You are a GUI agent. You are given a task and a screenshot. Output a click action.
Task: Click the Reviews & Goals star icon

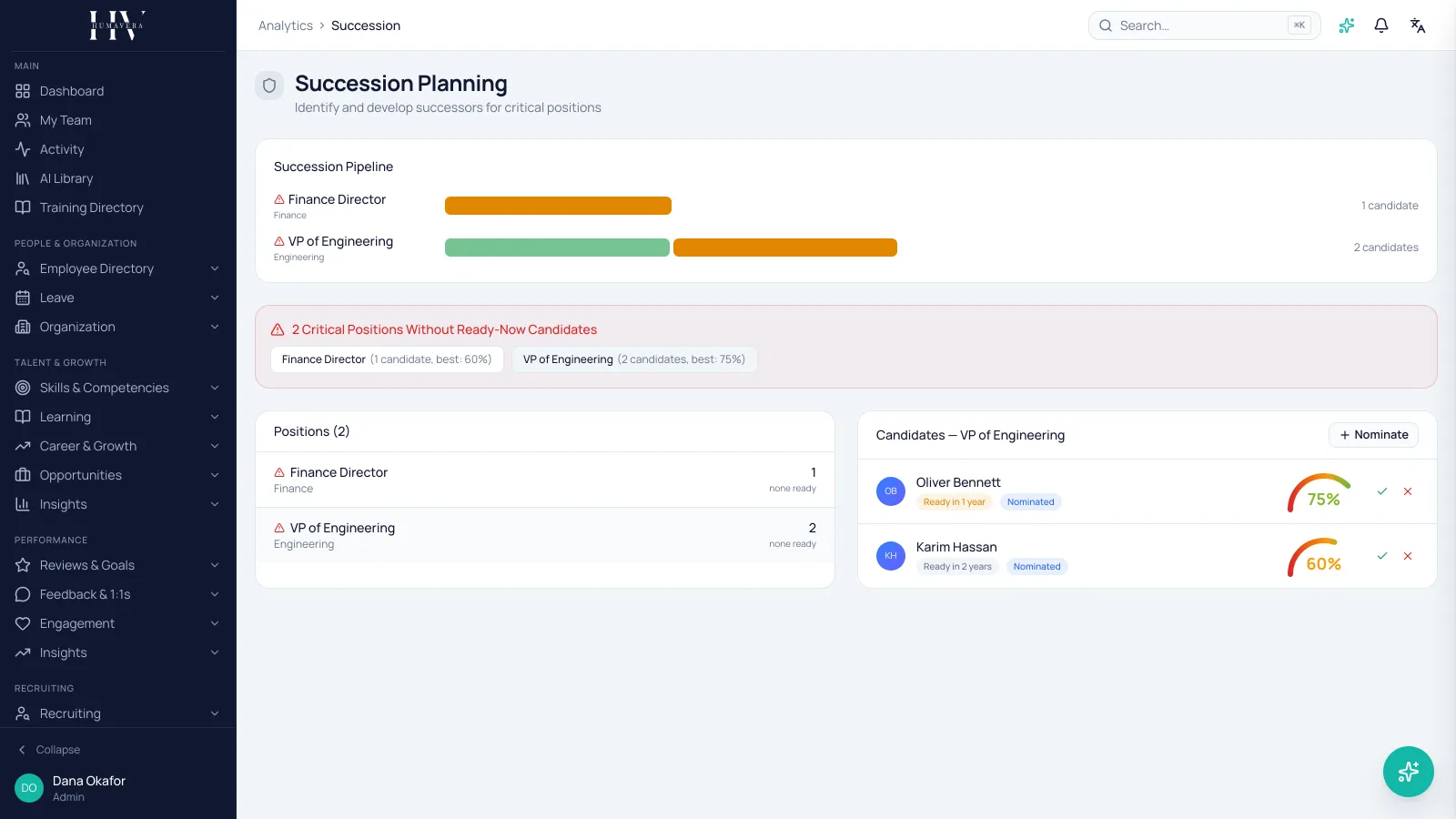click(x=23, y=565)
